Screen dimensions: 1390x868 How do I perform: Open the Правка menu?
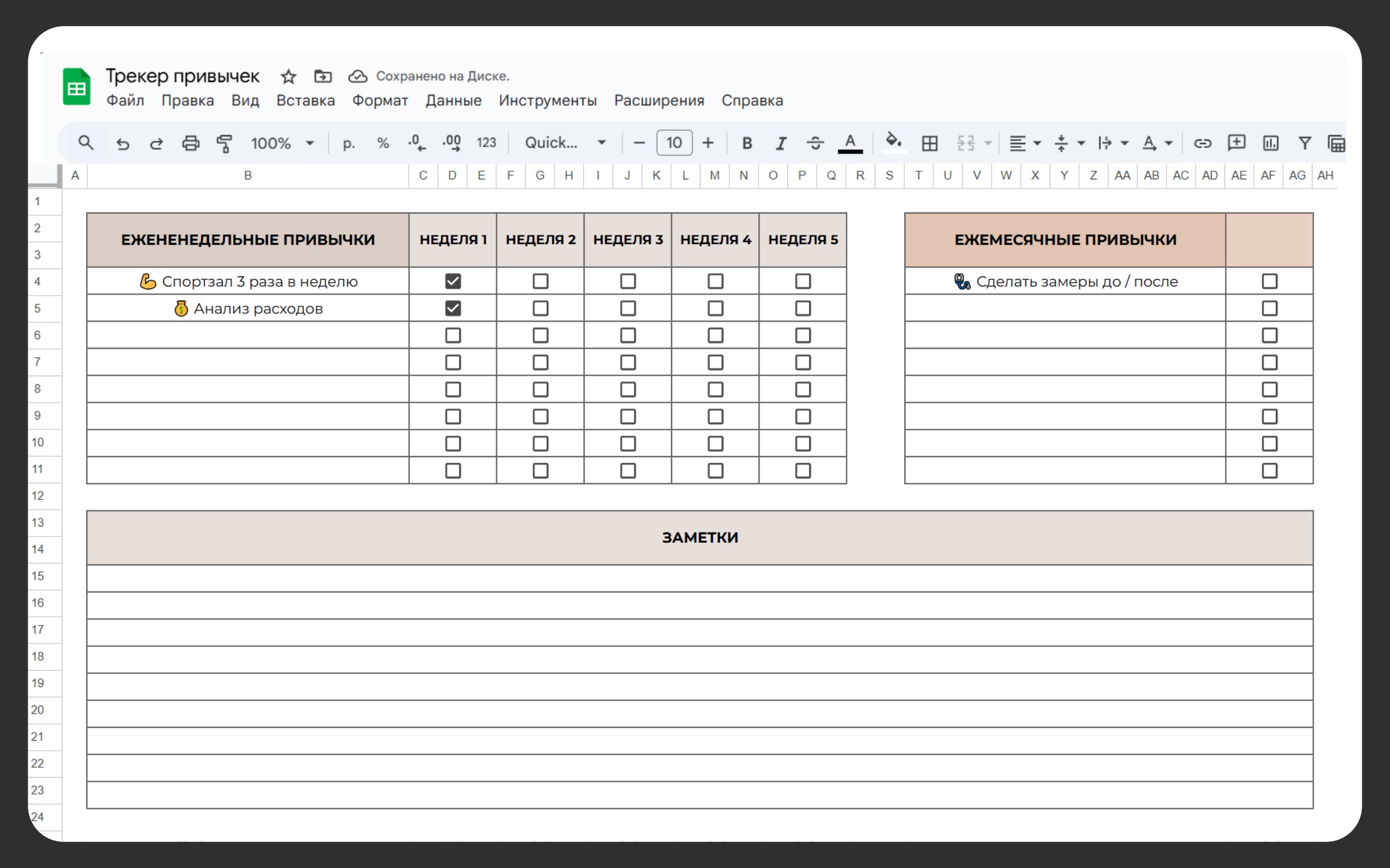click(188, 101)
